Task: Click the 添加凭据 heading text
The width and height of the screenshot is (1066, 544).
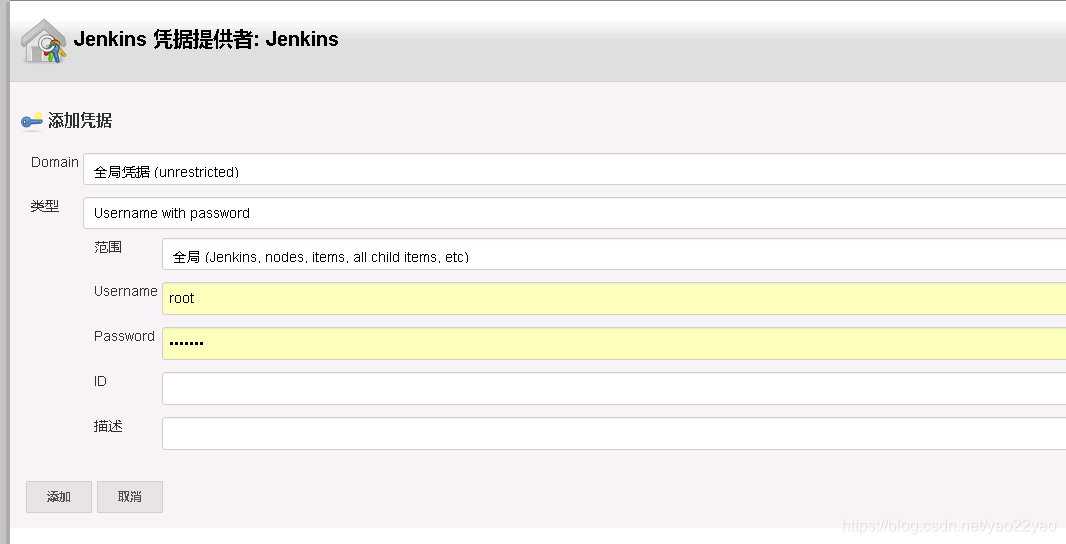Action: 80,121
